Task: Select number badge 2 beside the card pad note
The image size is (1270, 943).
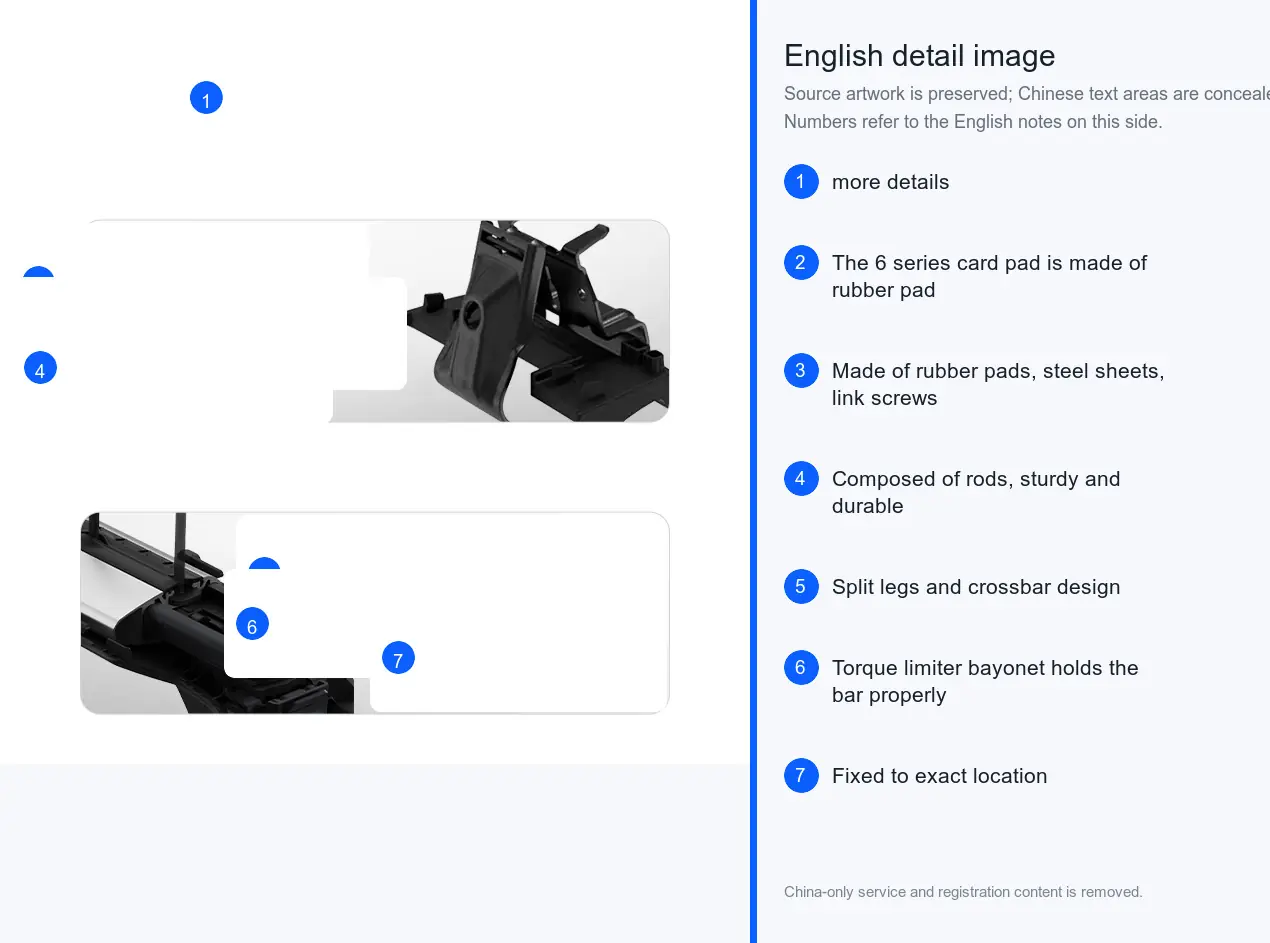Action: [x=801, y=263]
